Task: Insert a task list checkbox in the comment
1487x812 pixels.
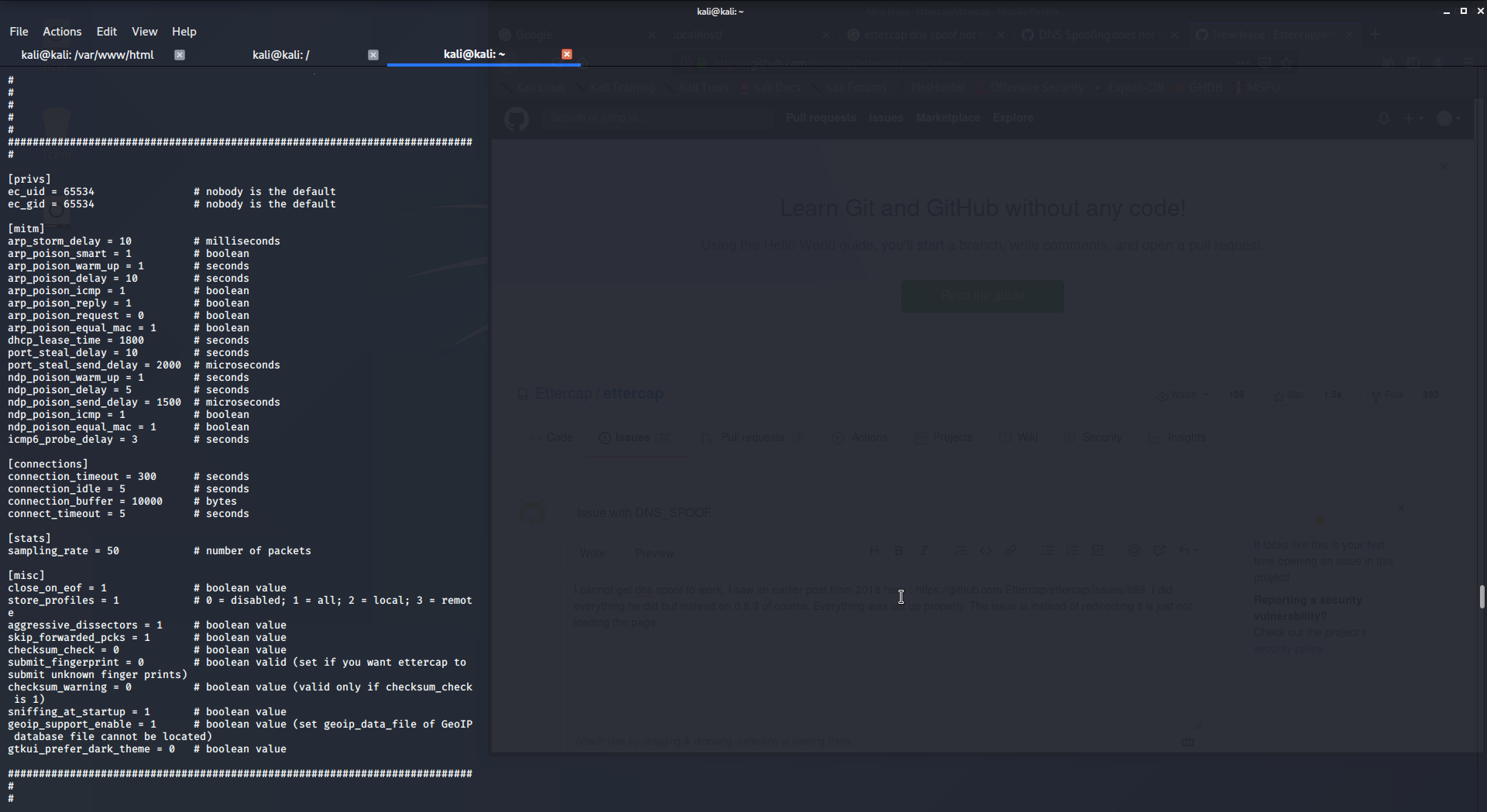Action: pyautogui.click(x=1099, y=550)
